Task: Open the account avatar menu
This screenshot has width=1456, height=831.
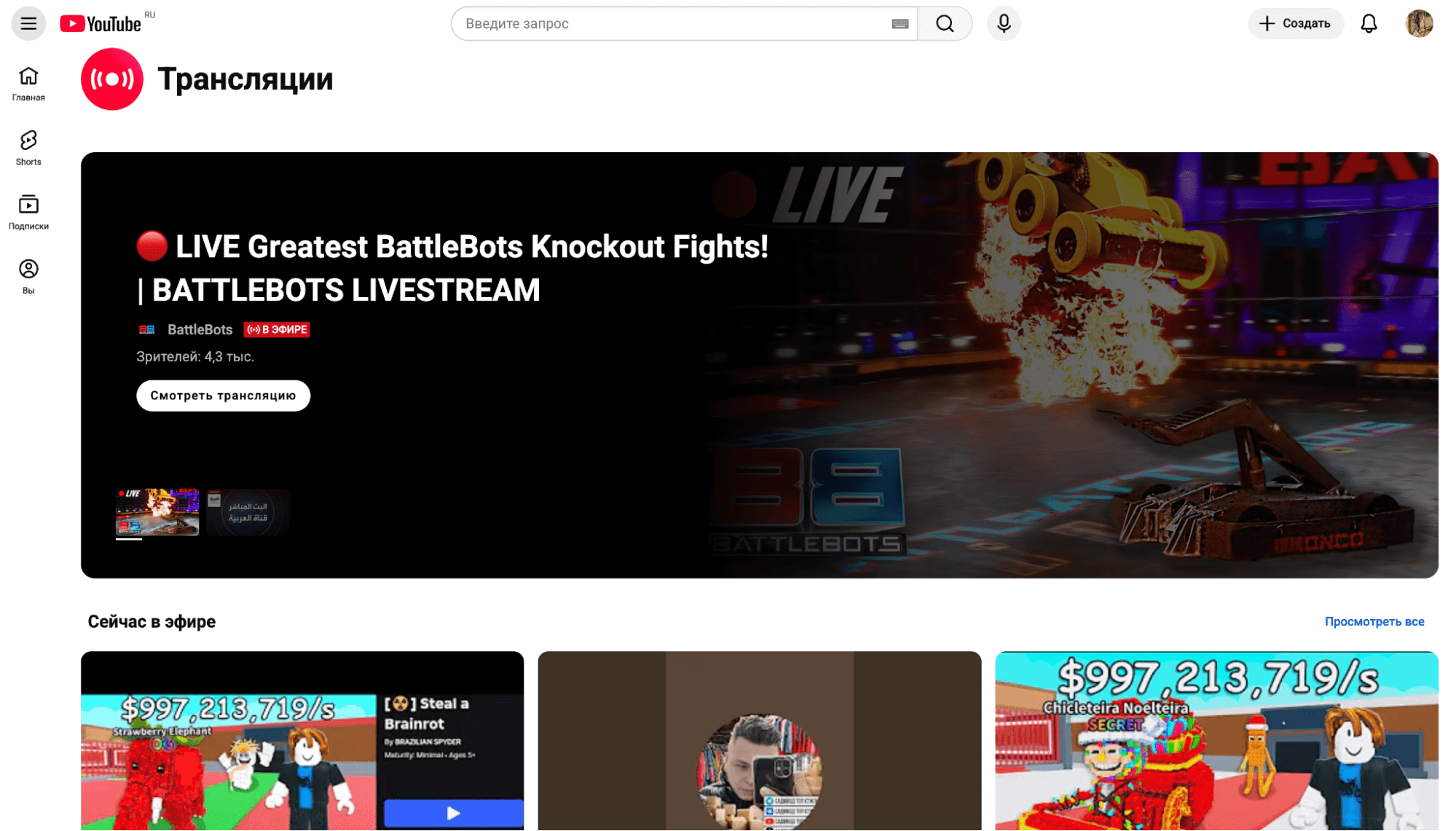Action: [x=1418, y=23]
